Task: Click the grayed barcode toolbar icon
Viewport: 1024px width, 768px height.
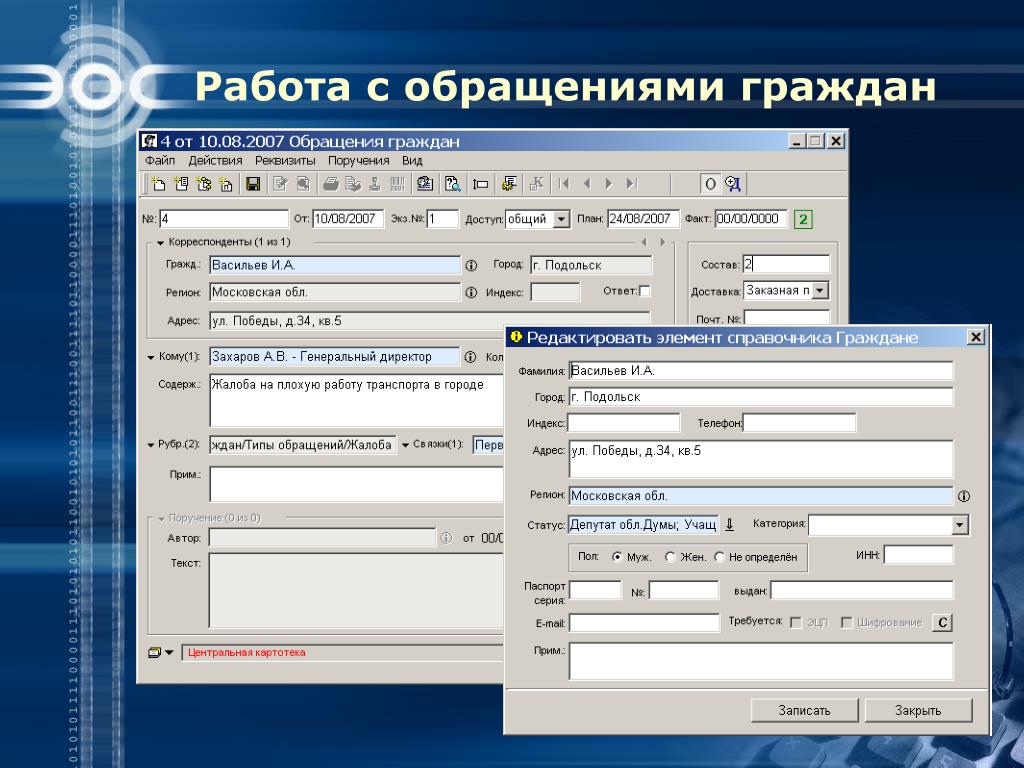Action: [397, 184]
